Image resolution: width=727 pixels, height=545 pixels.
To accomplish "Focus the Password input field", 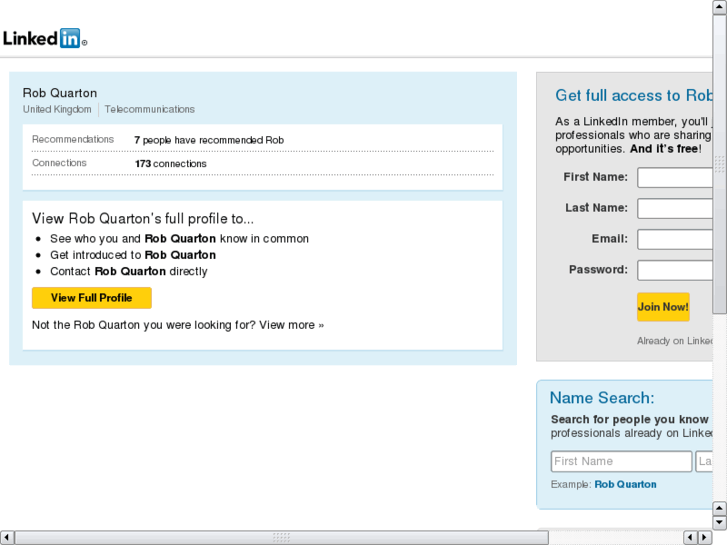I will 675,270.
